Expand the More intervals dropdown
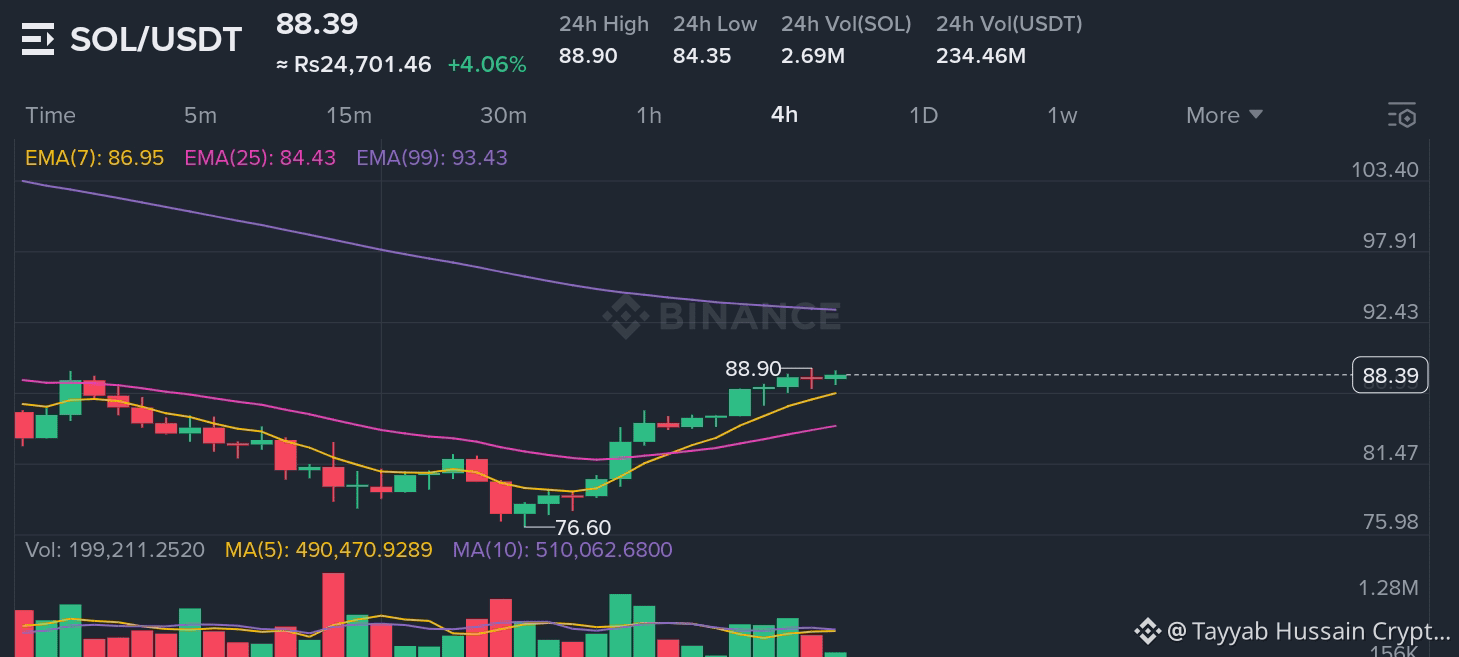Screen dimensions: 1459x657 click(x=1224, y=116)
